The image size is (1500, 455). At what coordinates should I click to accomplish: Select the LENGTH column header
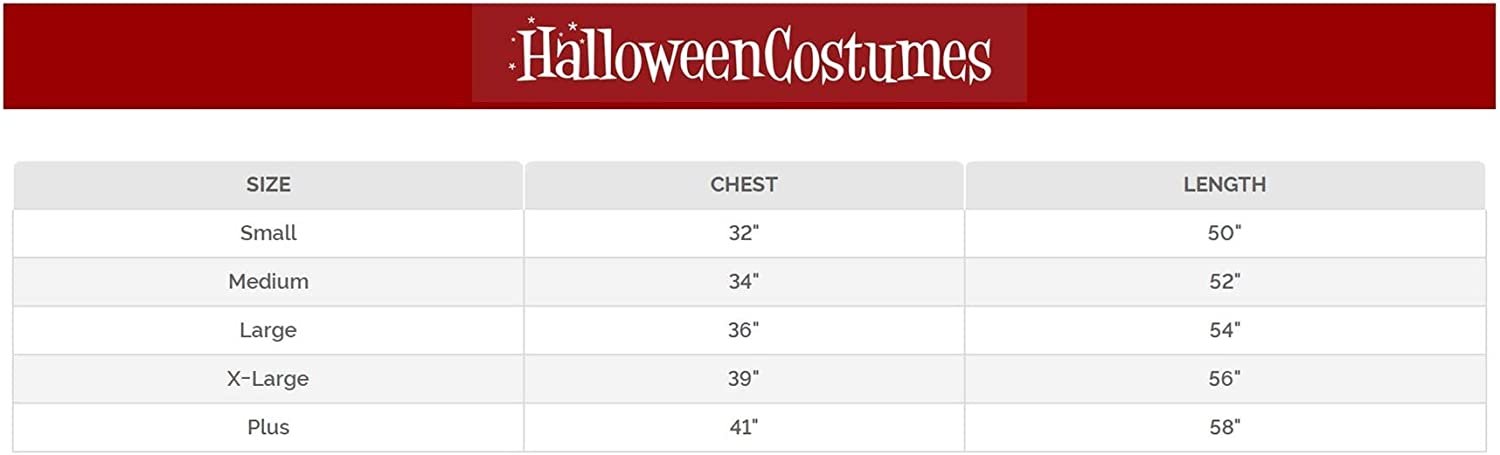[x=1224, y=185]
